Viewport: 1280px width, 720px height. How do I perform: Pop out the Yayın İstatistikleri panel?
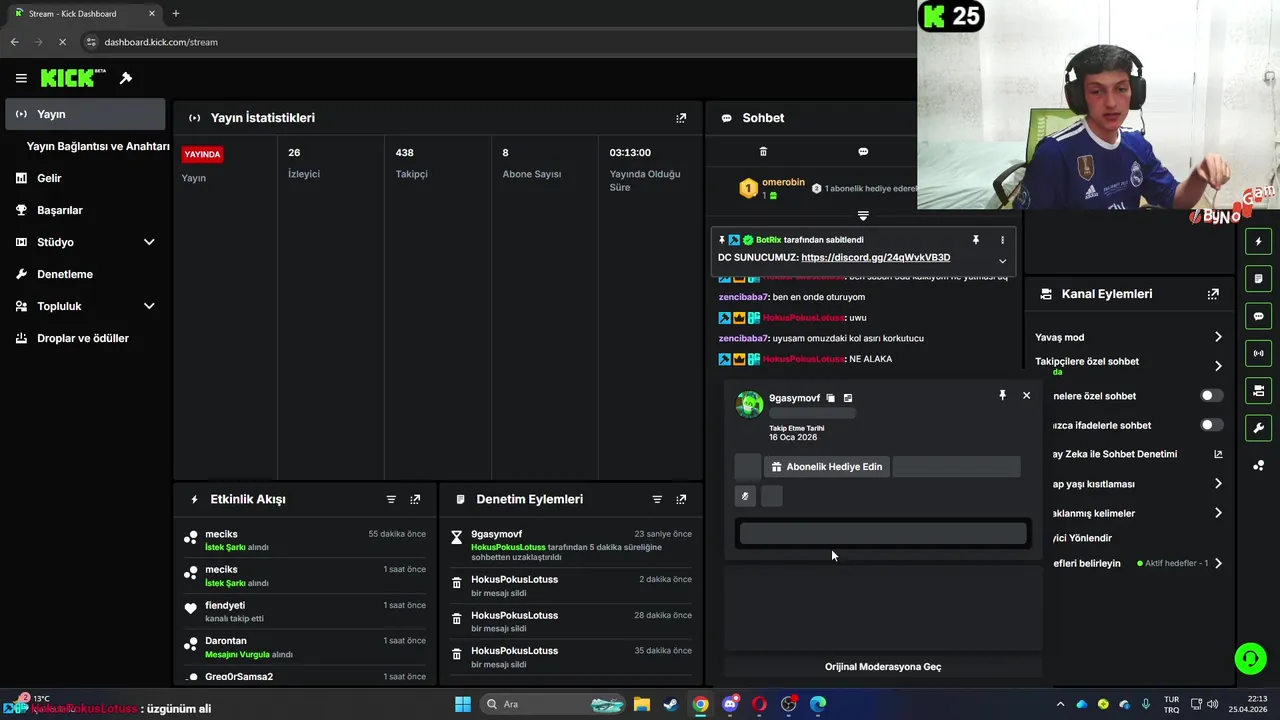pyautogui.click(x=681, y=118)
